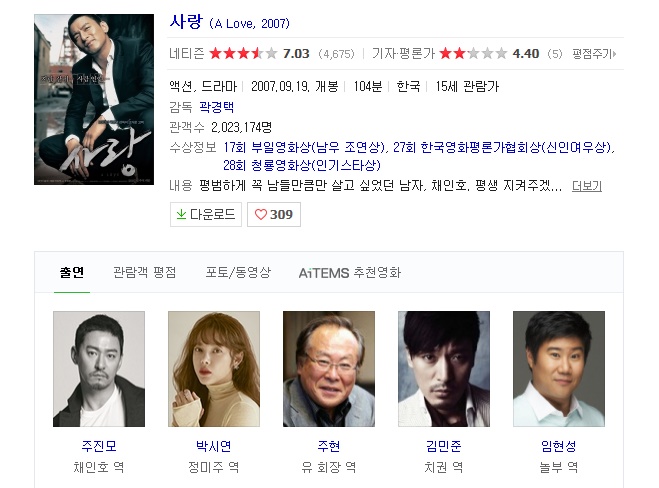Open the AiTEMS 추천영화 tab
The image size is (659, 488).
point(350,273)
